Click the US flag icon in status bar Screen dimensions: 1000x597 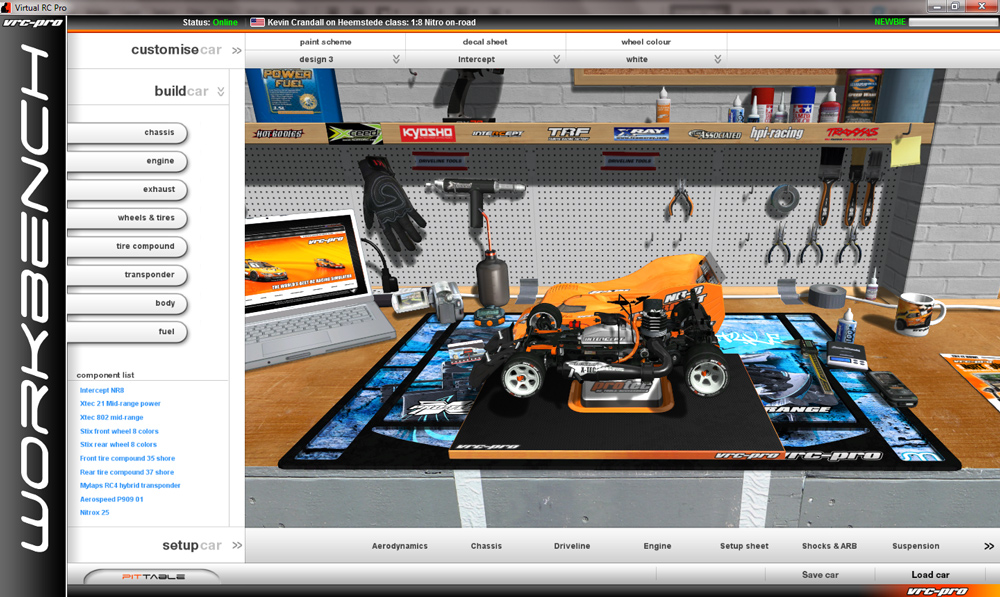pos(257,22)
